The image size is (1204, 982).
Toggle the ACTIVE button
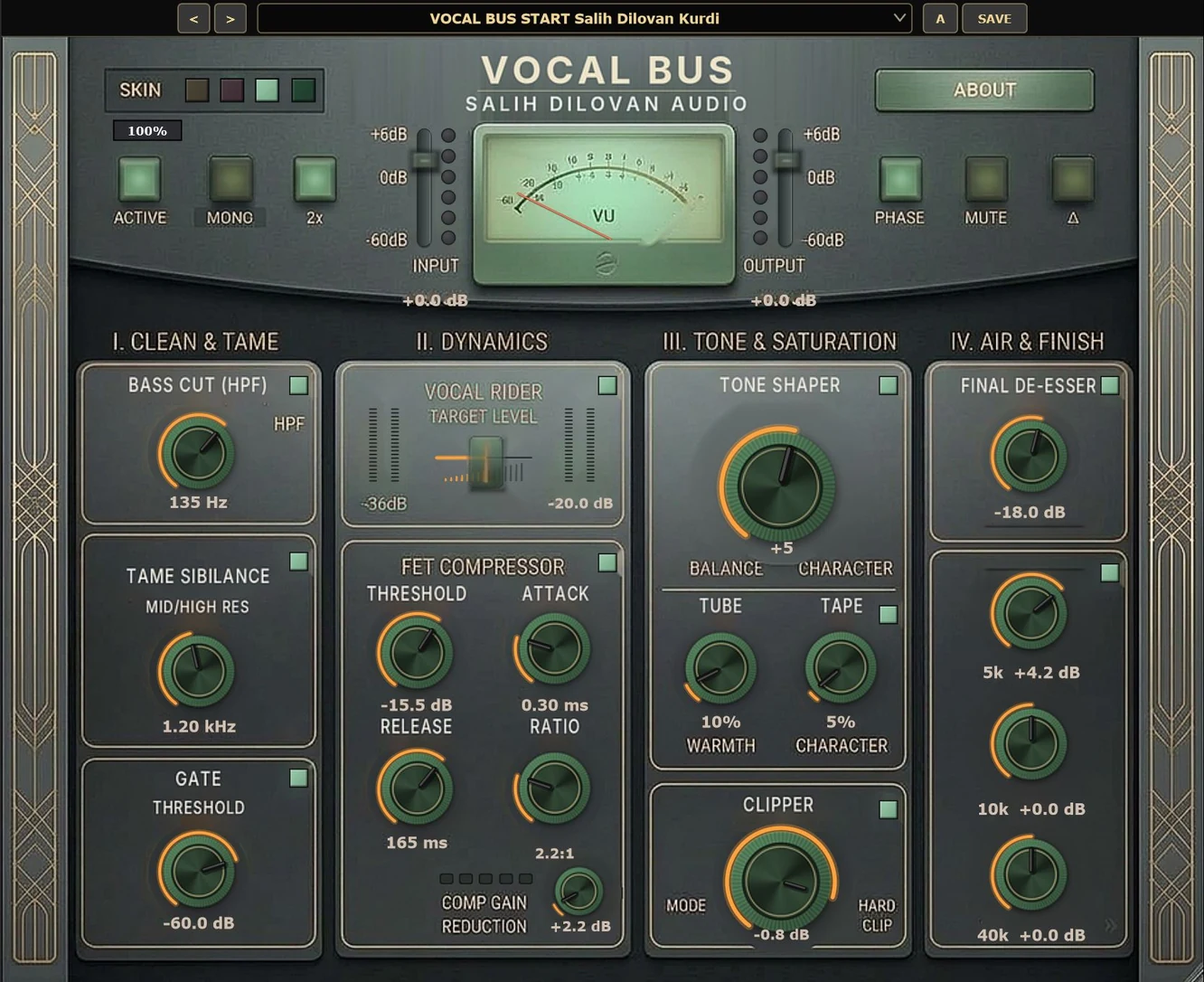(x=140, y=178)
